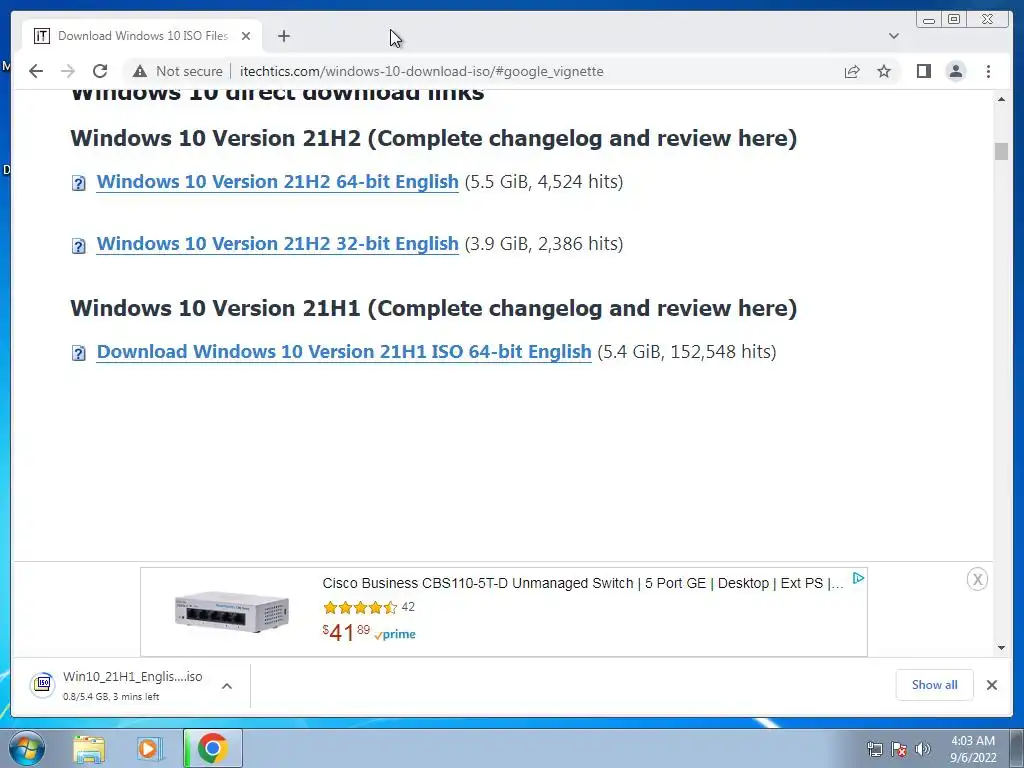Click Chrome icon in the taskbar
The image size is (1024, 768).
pos(212,748)
